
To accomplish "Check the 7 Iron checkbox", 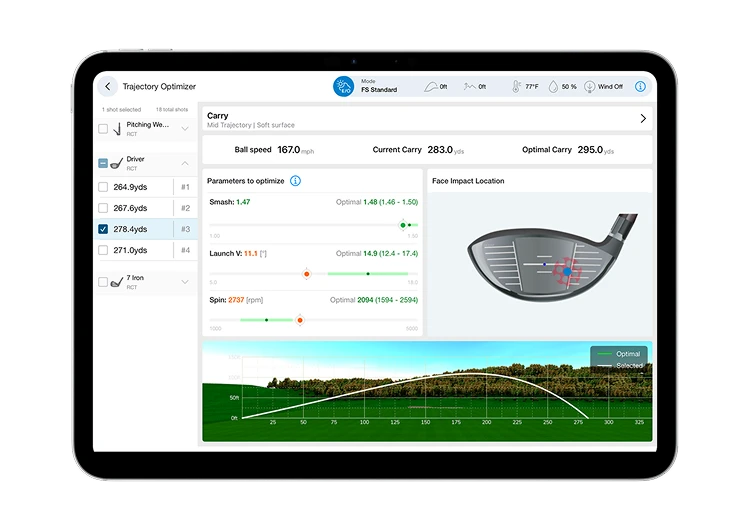I will click(103, 282).
